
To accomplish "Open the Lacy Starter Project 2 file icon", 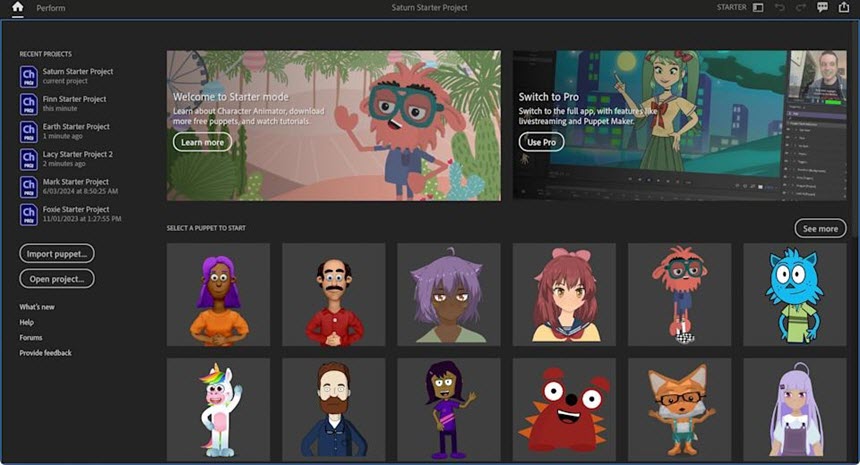I will pyautogui.click(x=29, y=159).
